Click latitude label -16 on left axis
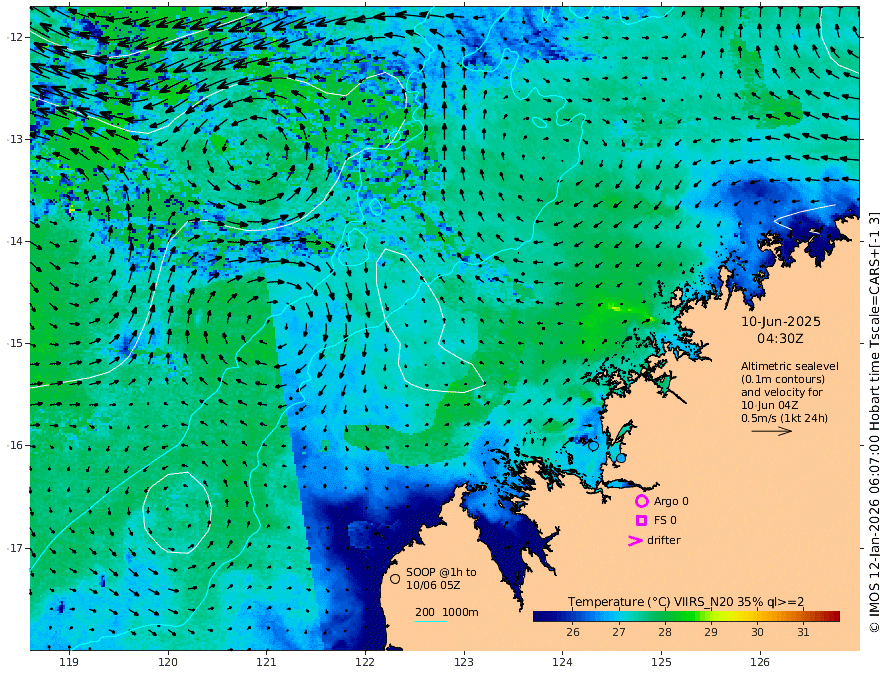Viewport: 880px width, 680px height. 15,445
